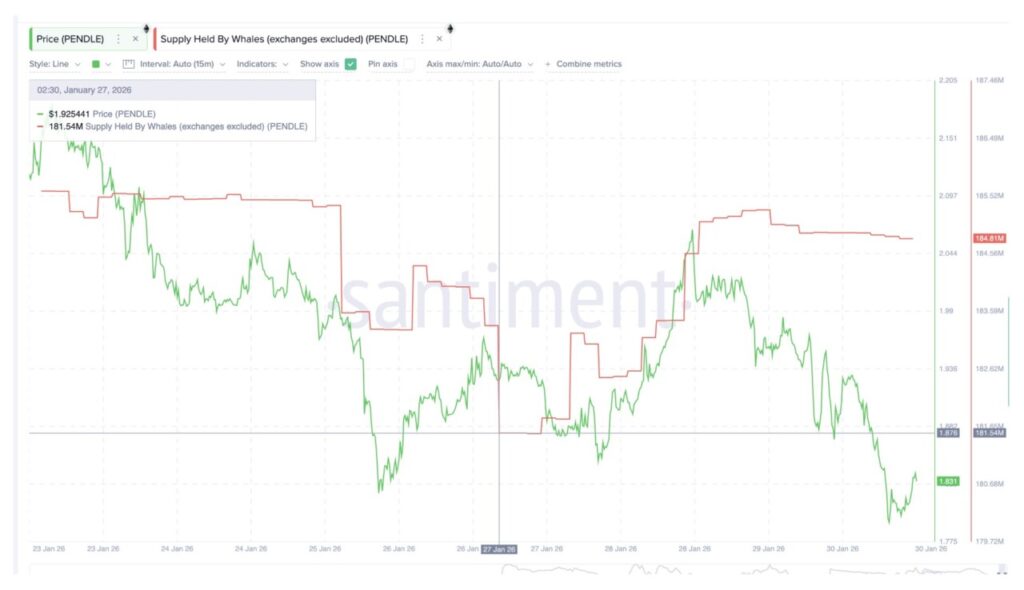Click pin marker above Whales supply tab
The height and width of the screenshot is (590, 1024).
pos(450,27)
